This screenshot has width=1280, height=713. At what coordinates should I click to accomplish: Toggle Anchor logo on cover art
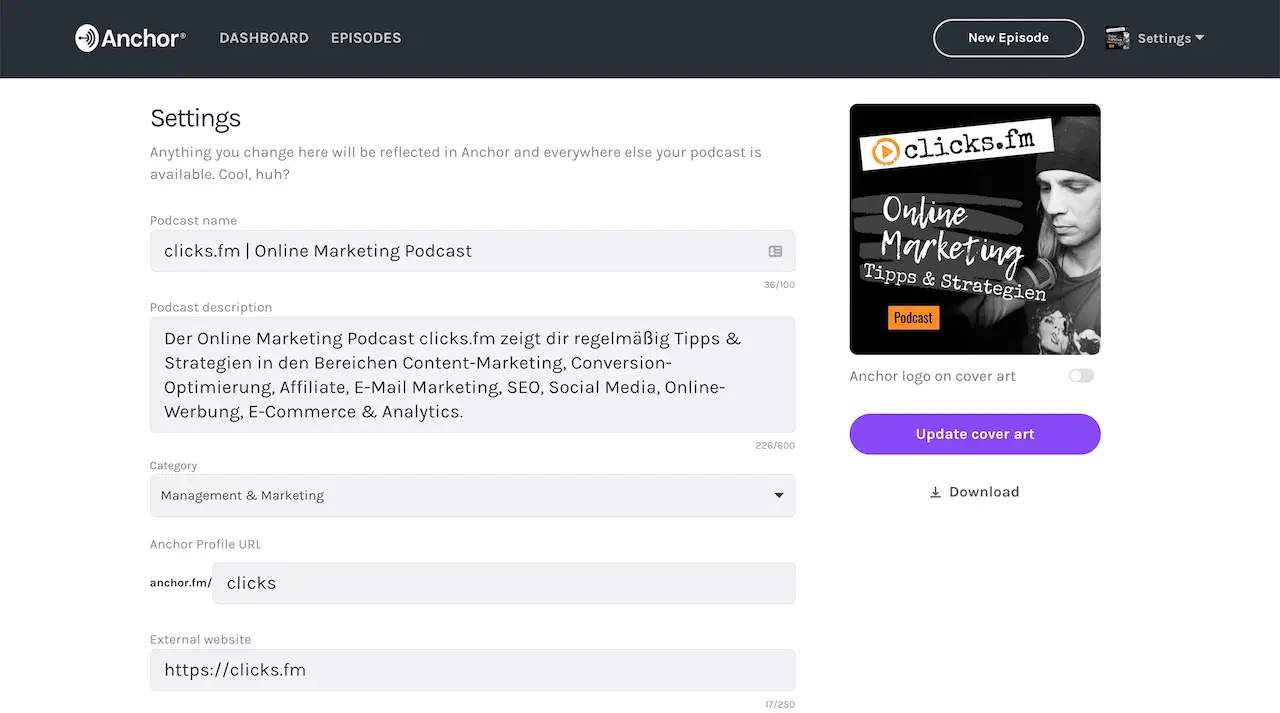point(1081,376)
